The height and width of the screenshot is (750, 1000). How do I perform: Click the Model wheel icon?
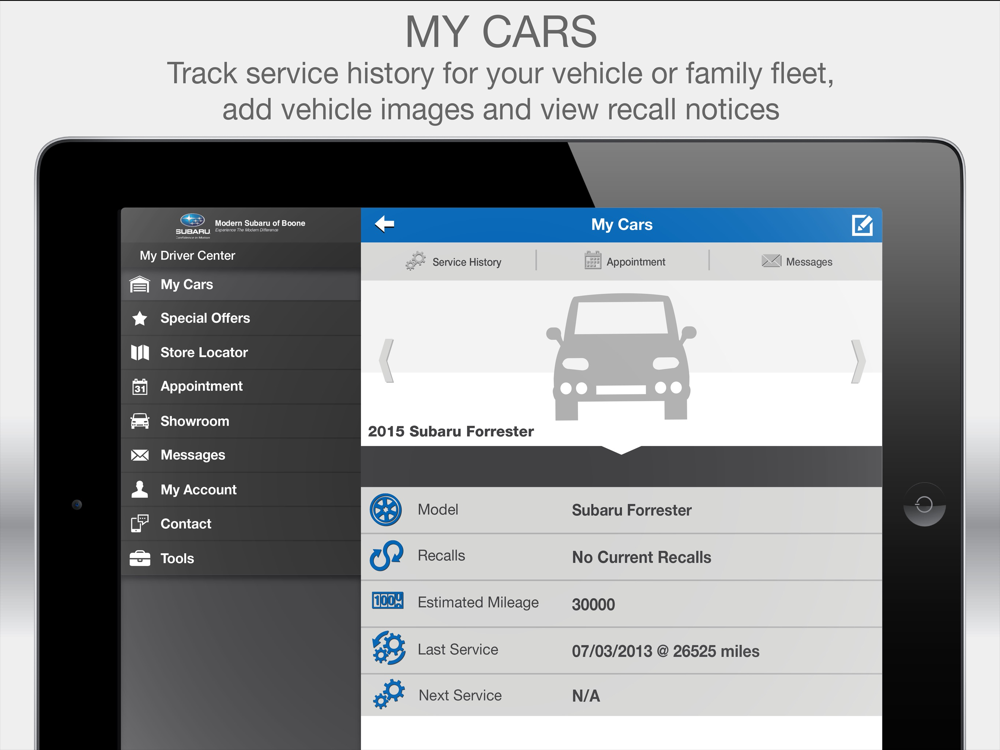(386, 510)
